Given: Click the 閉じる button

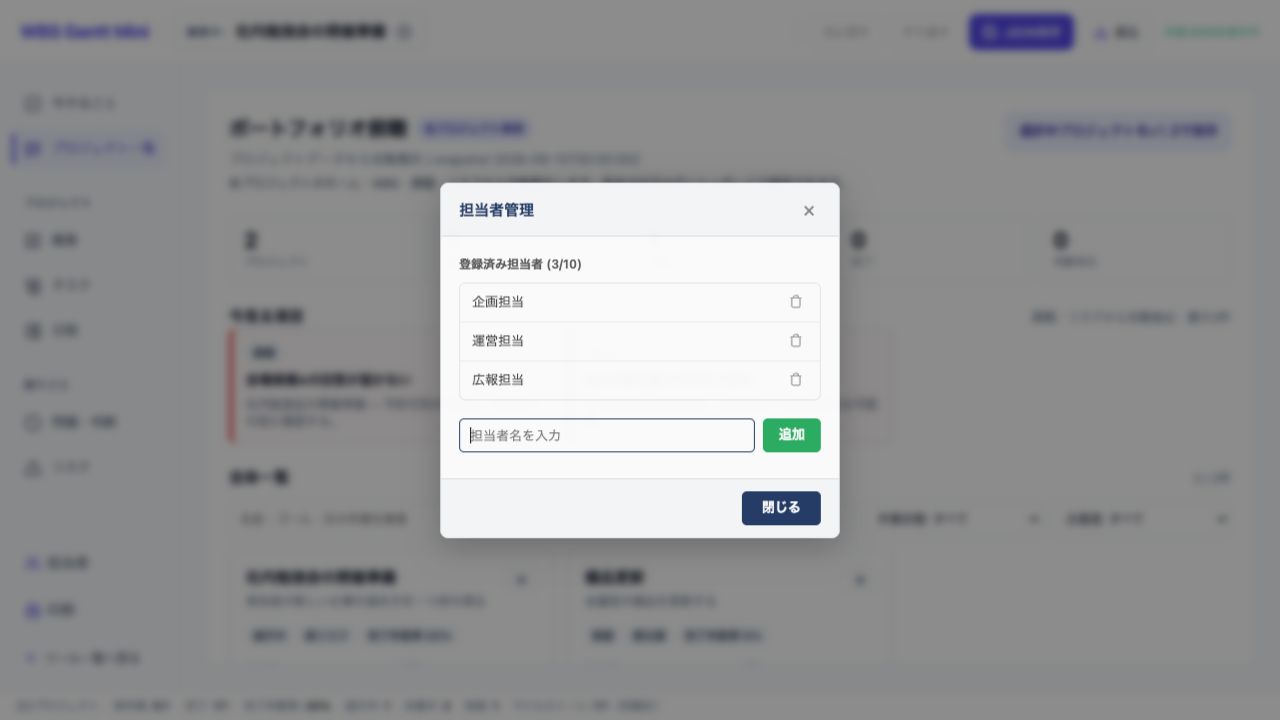Looking at the screenshot, I should pyautogui.click(x=781, y=508).
